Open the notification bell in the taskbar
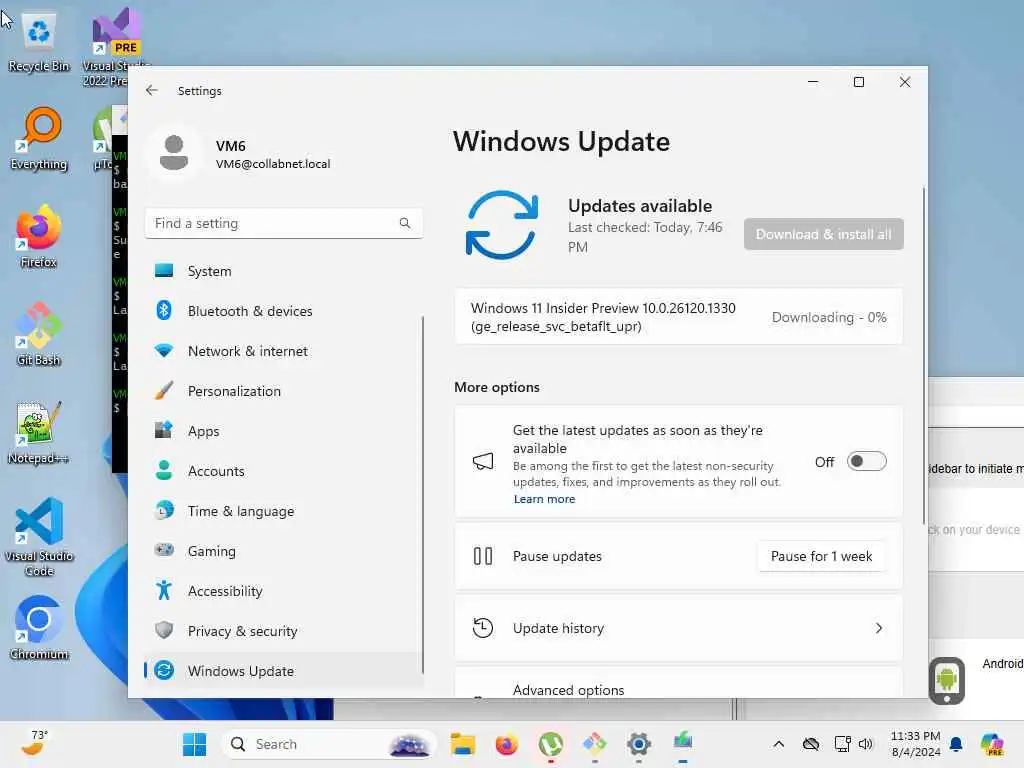1024x768 pixels. pos(956,744)
